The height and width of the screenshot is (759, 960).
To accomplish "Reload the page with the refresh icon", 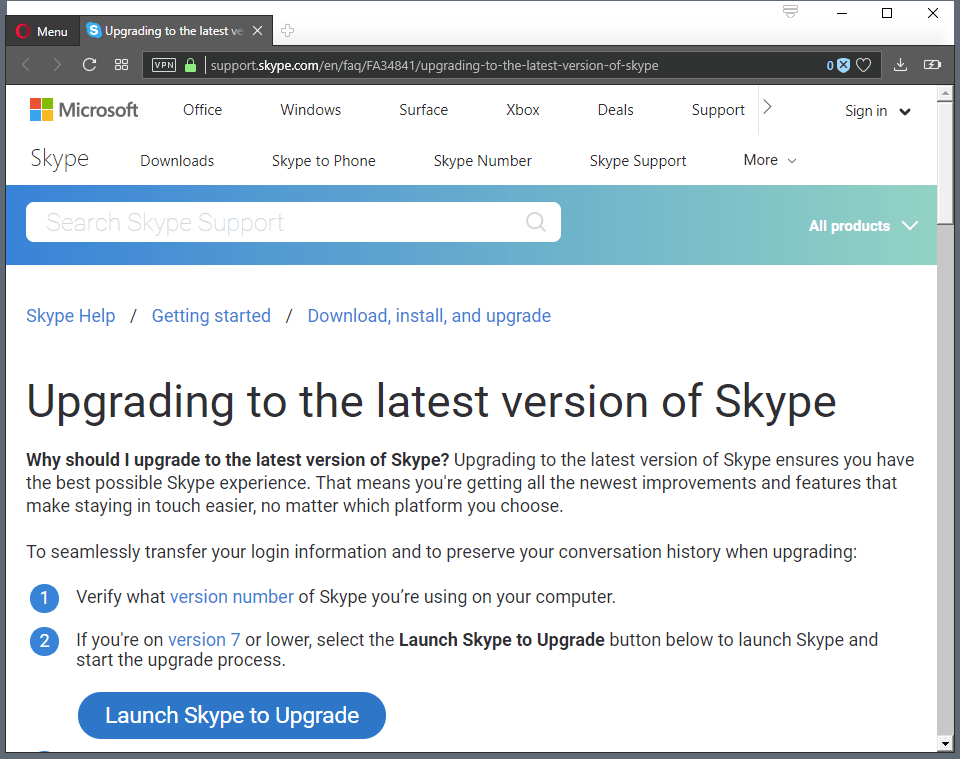I will pos(89,65).
